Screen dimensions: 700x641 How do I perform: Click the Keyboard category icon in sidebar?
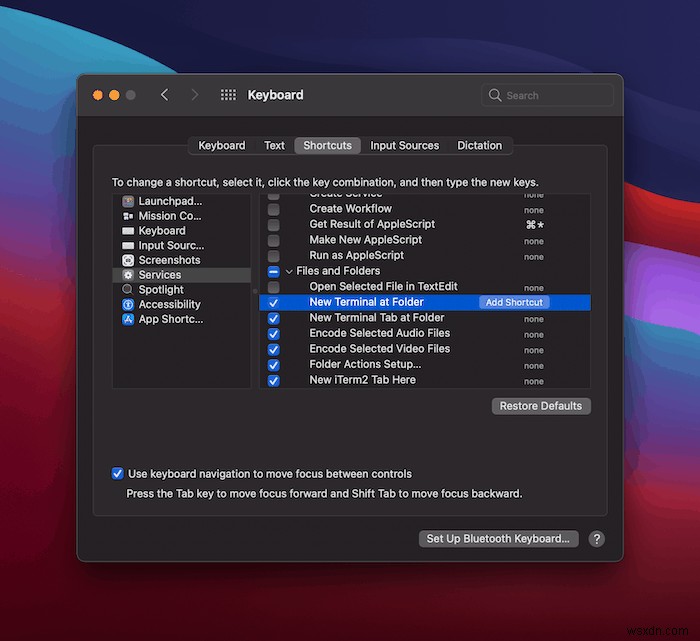click(x=128, y=231)
